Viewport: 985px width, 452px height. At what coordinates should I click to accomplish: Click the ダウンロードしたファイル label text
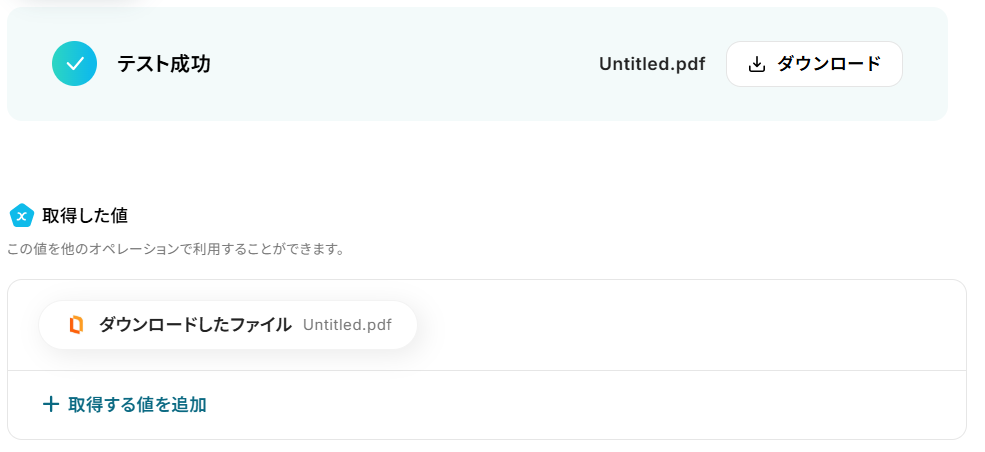(x=195, y=325)
